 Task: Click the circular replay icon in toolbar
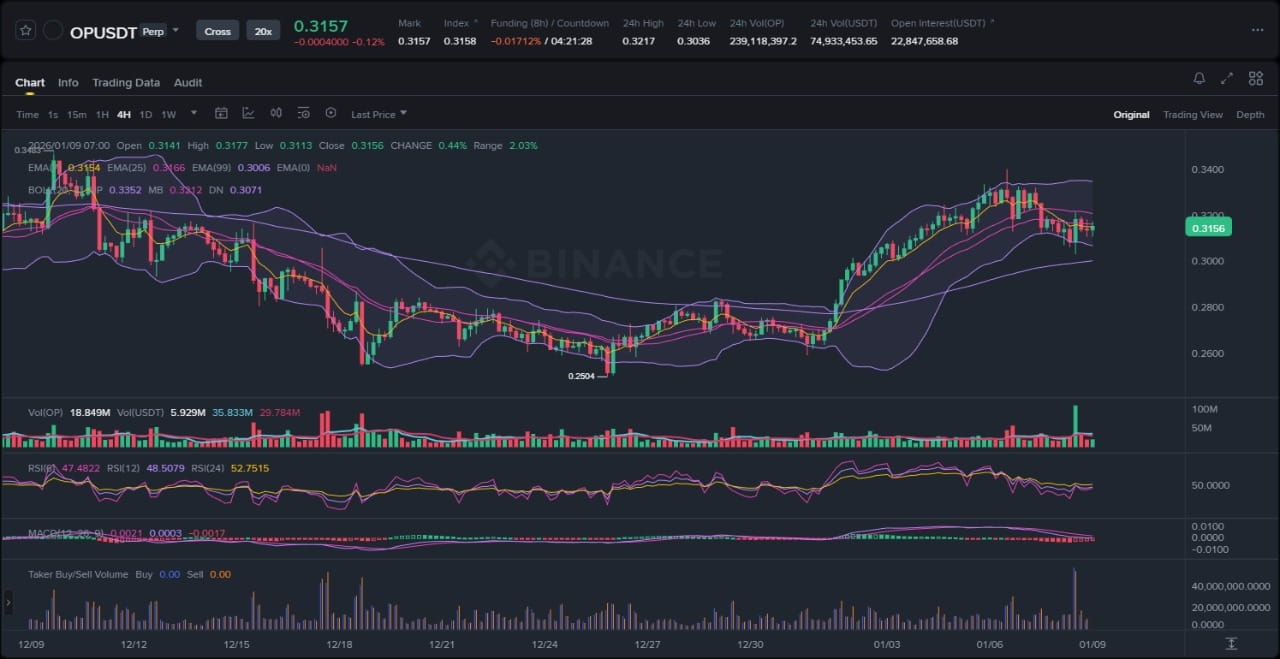tap(331, 114)
